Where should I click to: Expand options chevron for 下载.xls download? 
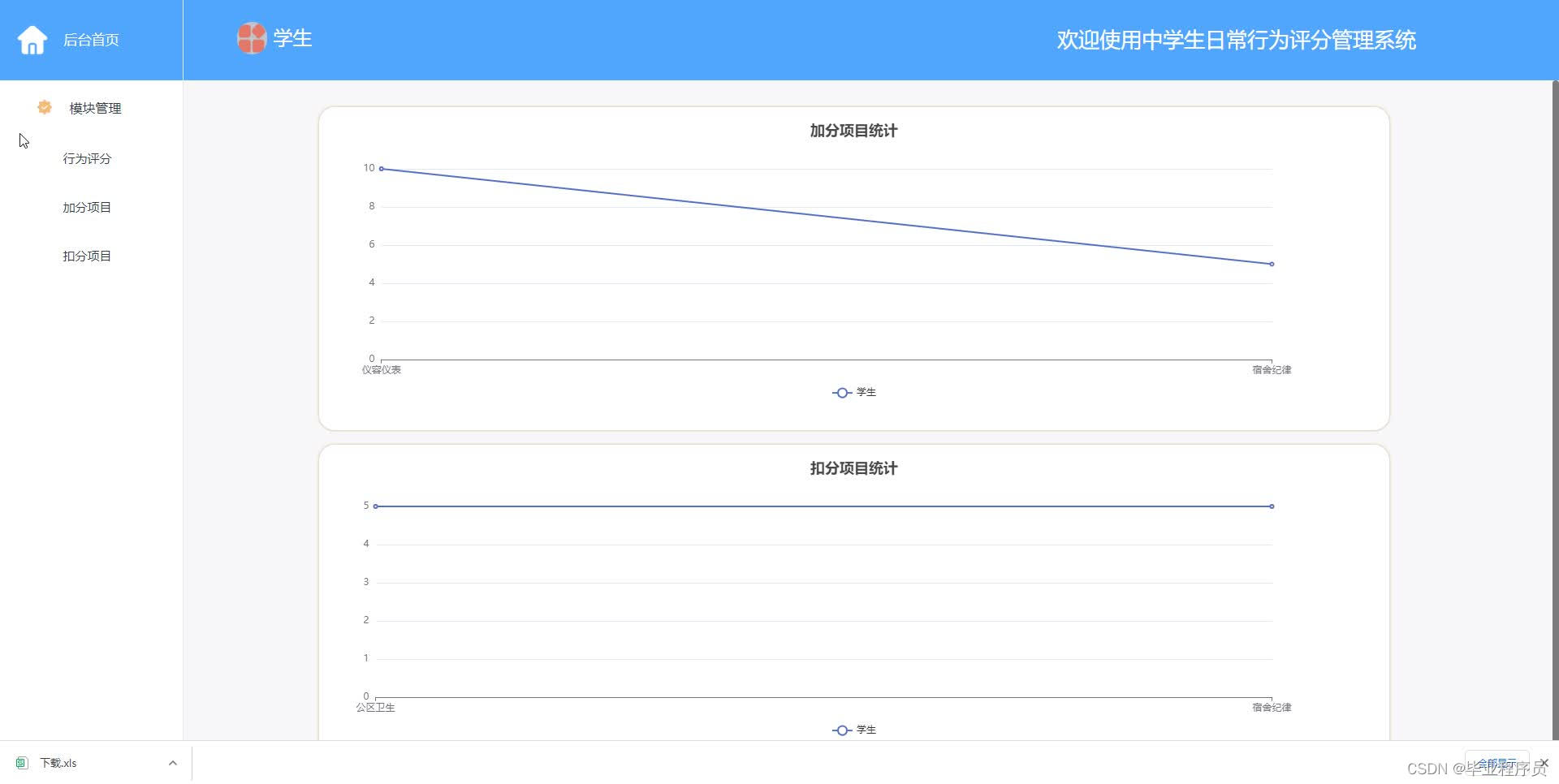pyautogui.click(x=173, y=763)
